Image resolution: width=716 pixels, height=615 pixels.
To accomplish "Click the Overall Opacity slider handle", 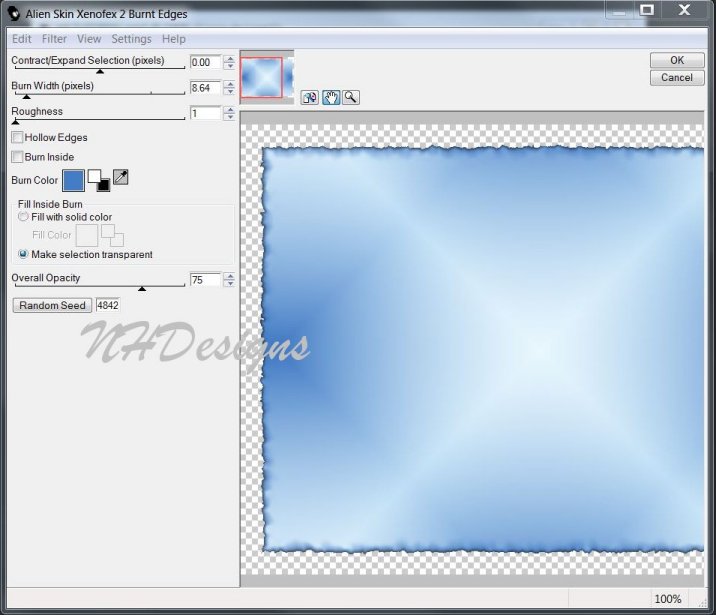I will click(142, 289).
